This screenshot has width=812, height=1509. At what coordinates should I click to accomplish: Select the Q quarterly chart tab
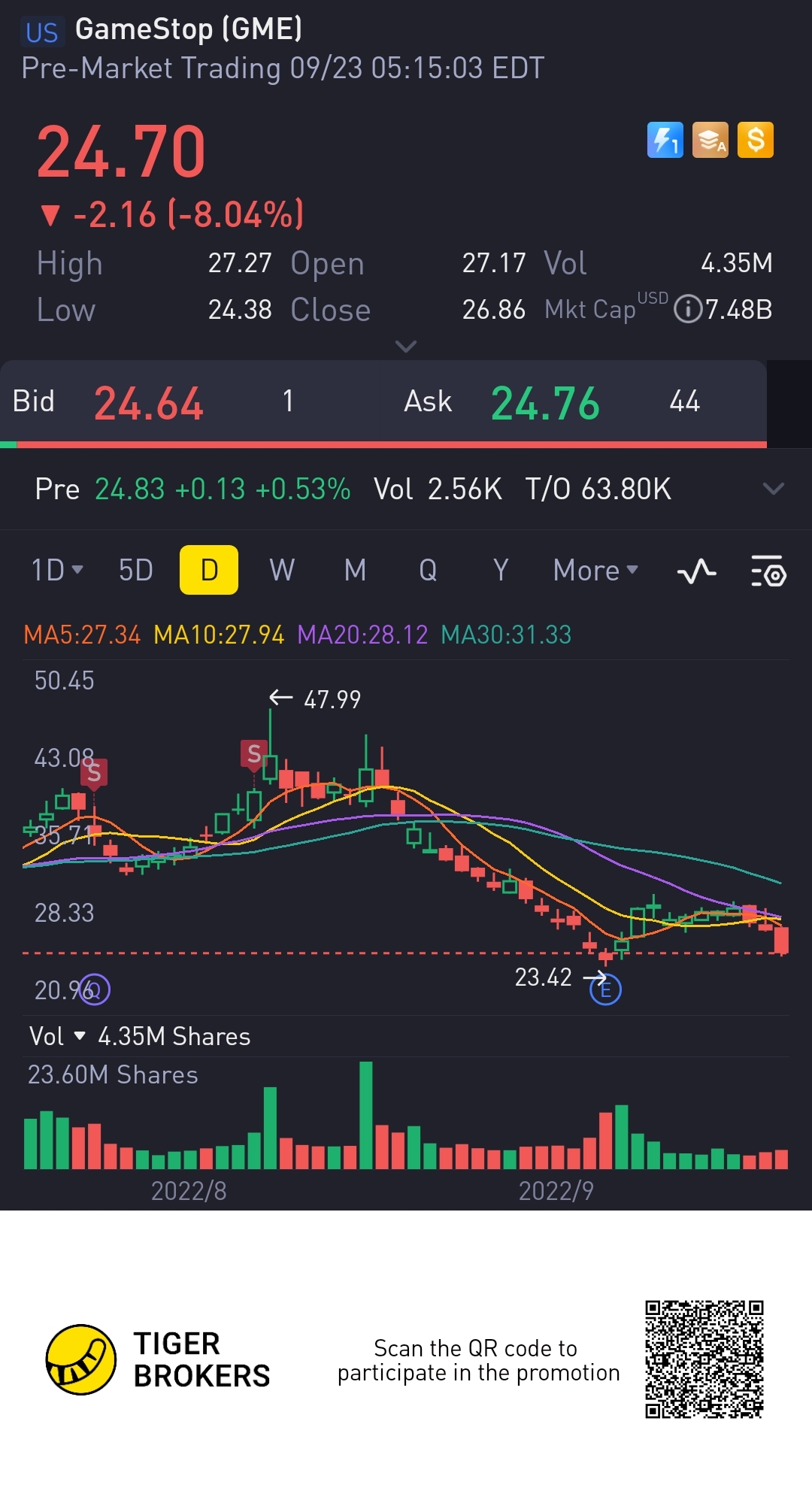click(428, 570)
